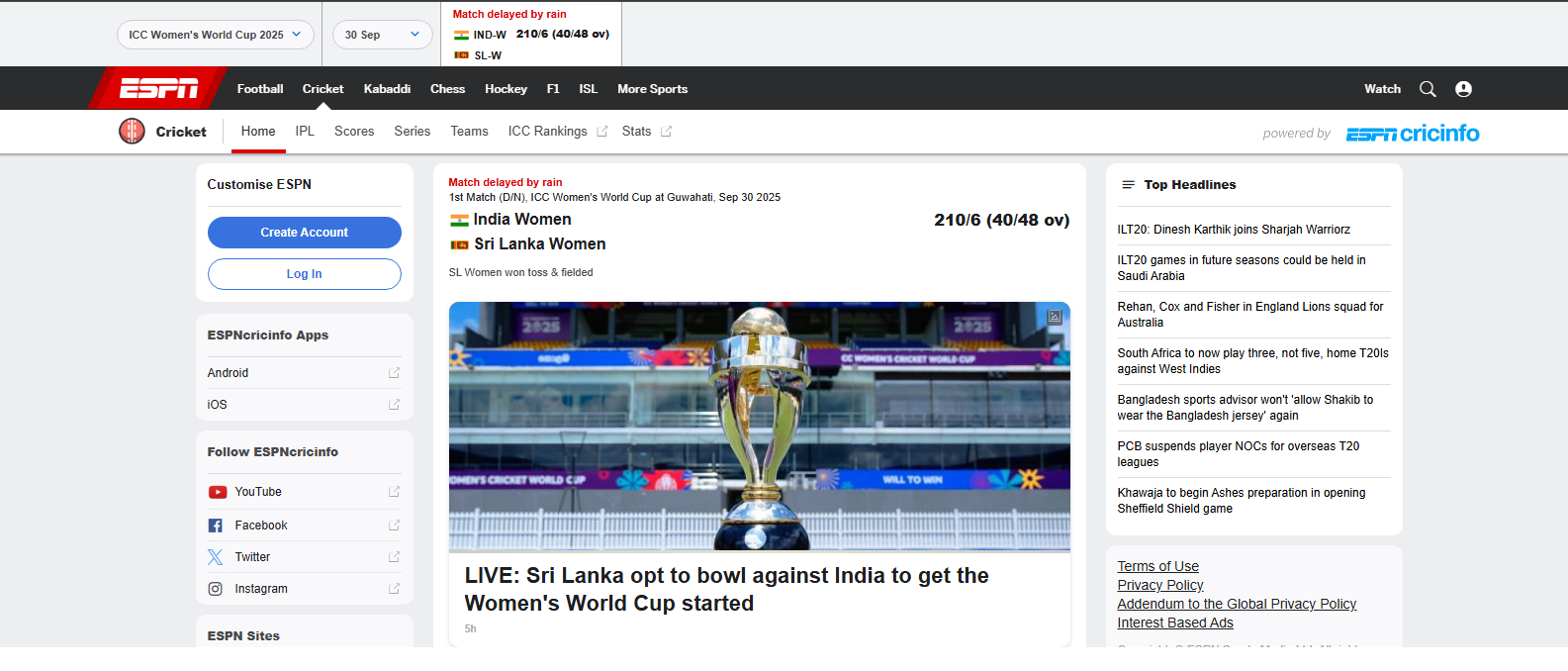This screenshot has width=1568, height=671.
Task: Click external link icon next to ICC Rankings
Action: (601, 132)
